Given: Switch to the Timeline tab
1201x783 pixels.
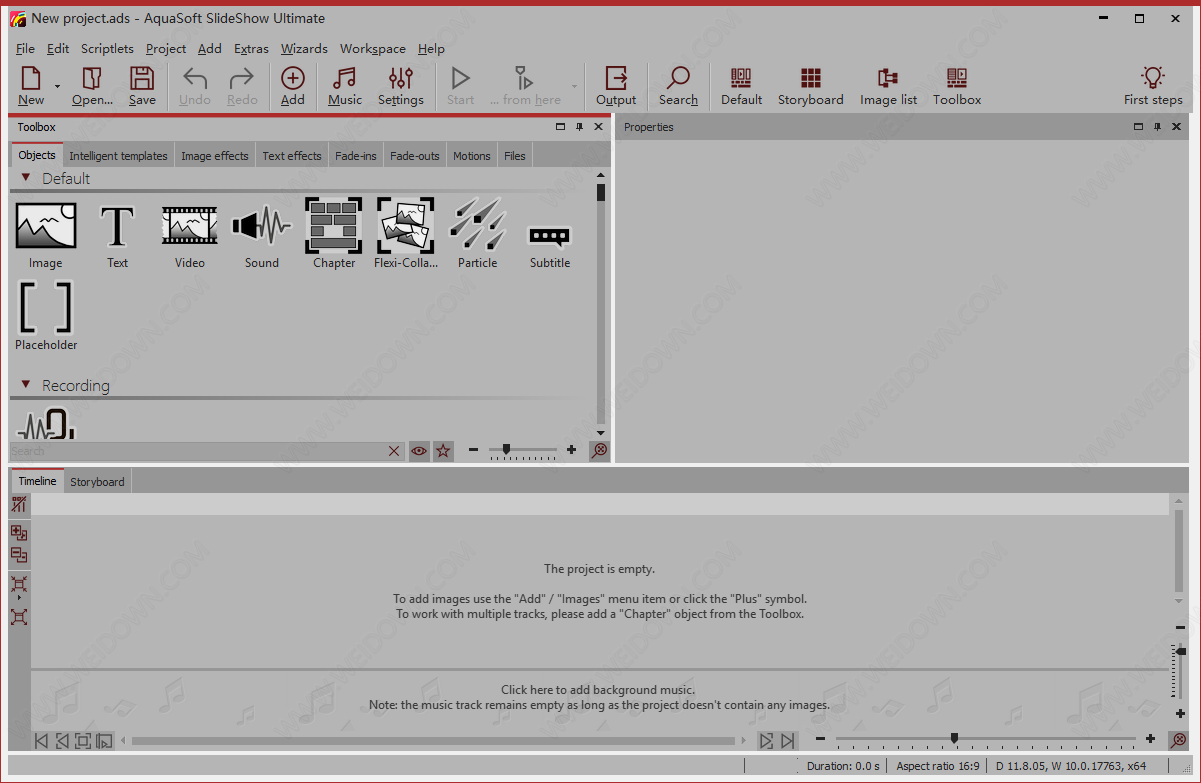Looking at the screenshot, I should 38,481.
